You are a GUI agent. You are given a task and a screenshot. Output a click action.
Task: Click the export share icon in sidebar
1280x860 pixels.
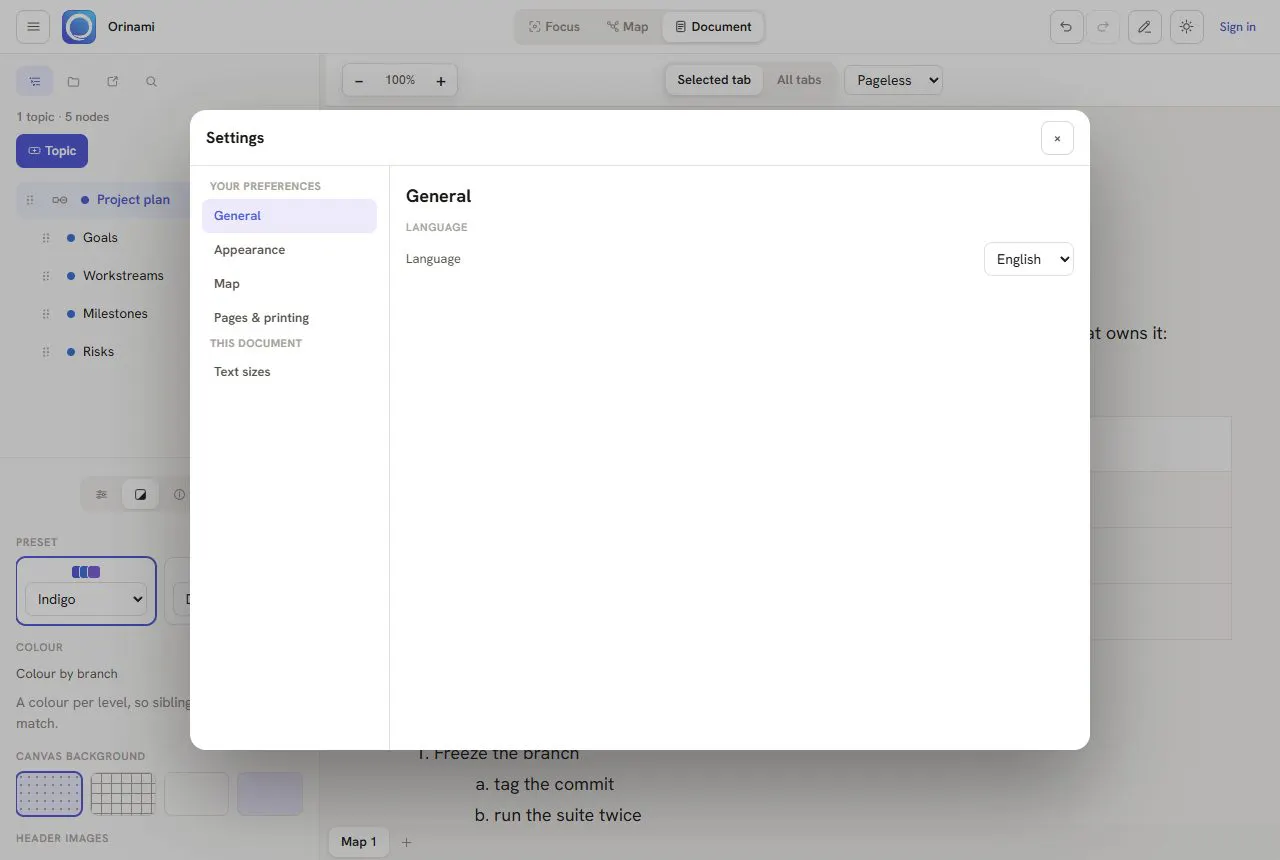coord(113,81)
